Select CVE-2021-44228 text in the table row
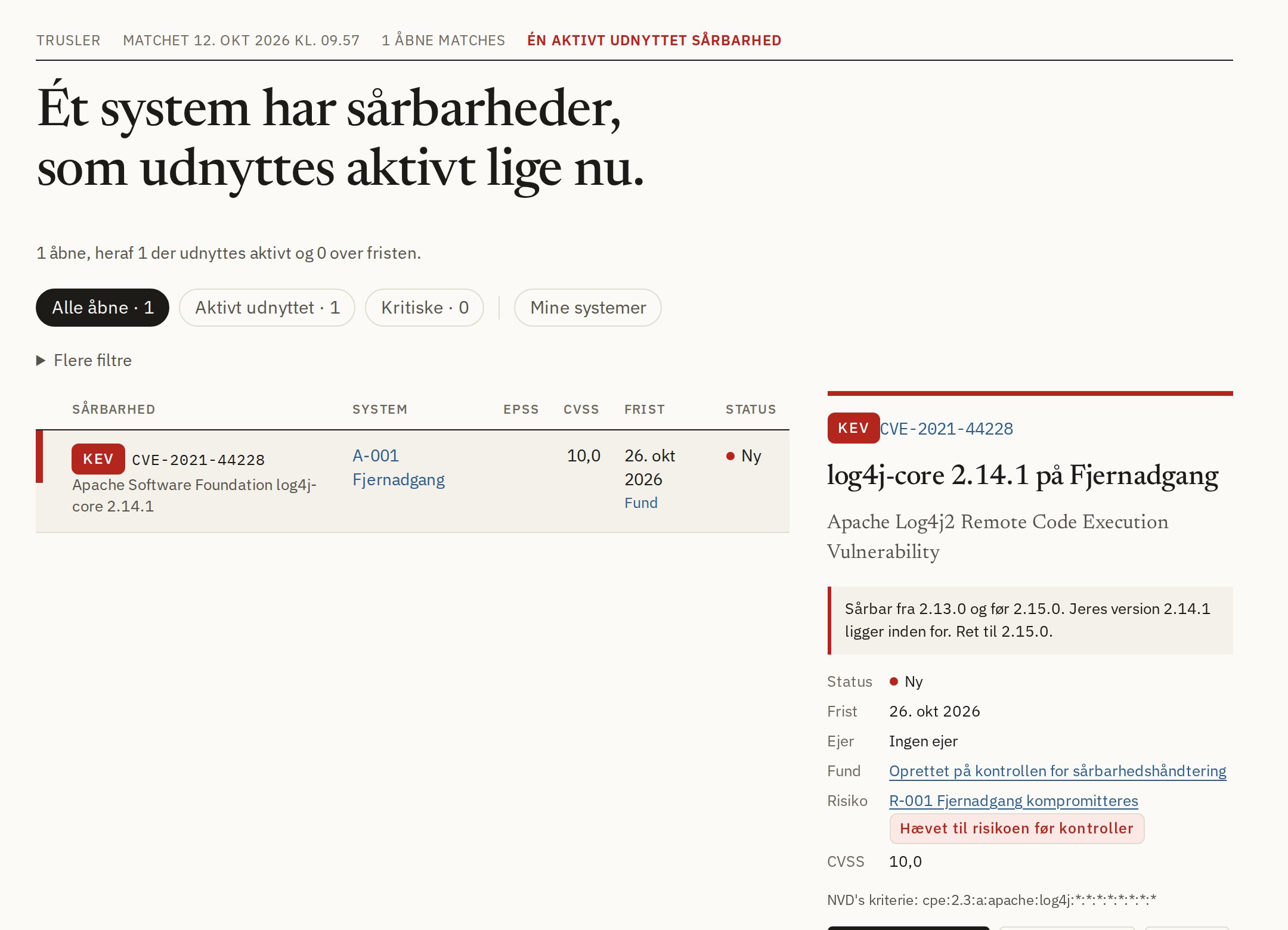This screenshot has width=1288, height=930. 198,460
